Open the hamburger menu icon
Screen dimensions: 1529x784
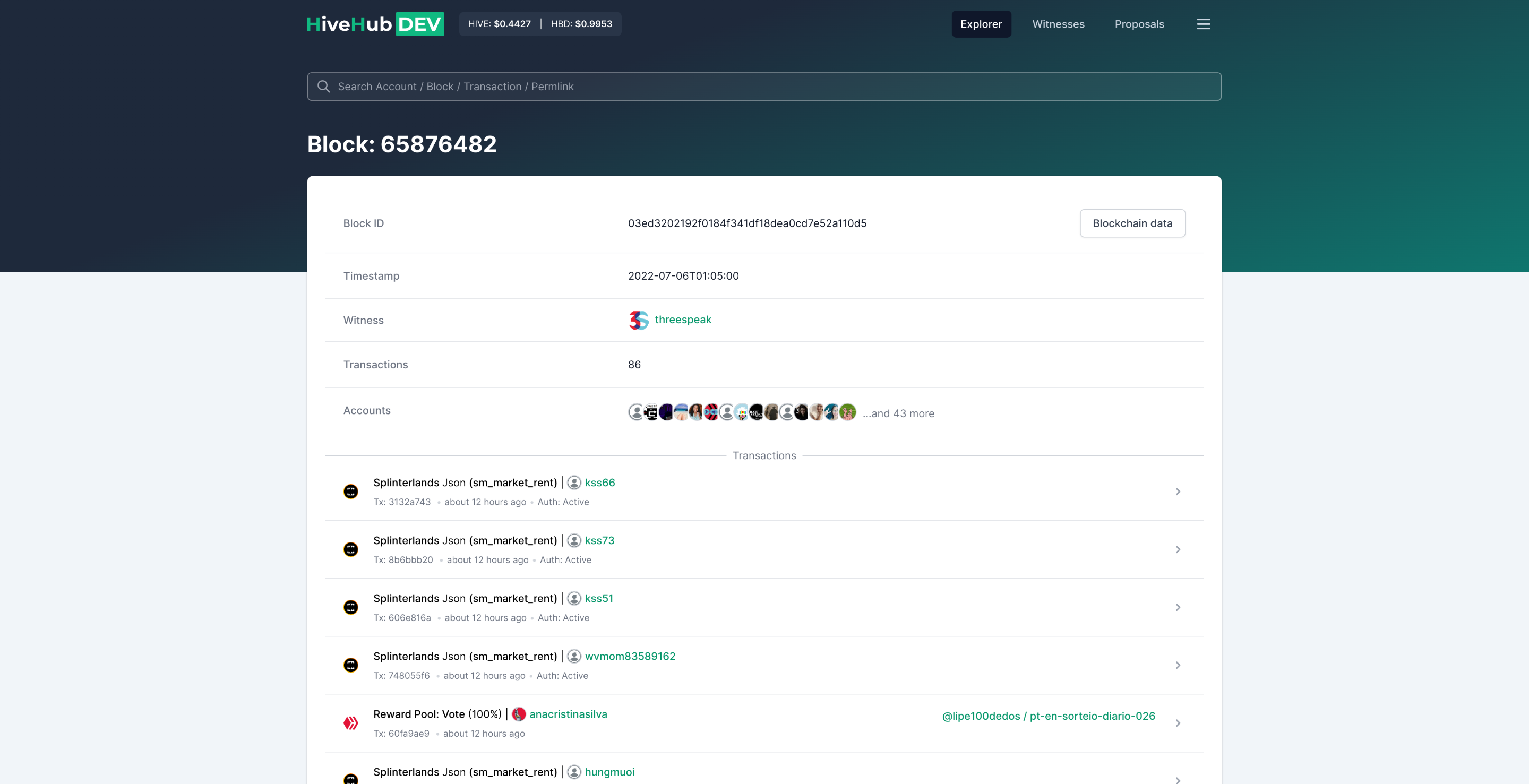[x=1203, y=24]
